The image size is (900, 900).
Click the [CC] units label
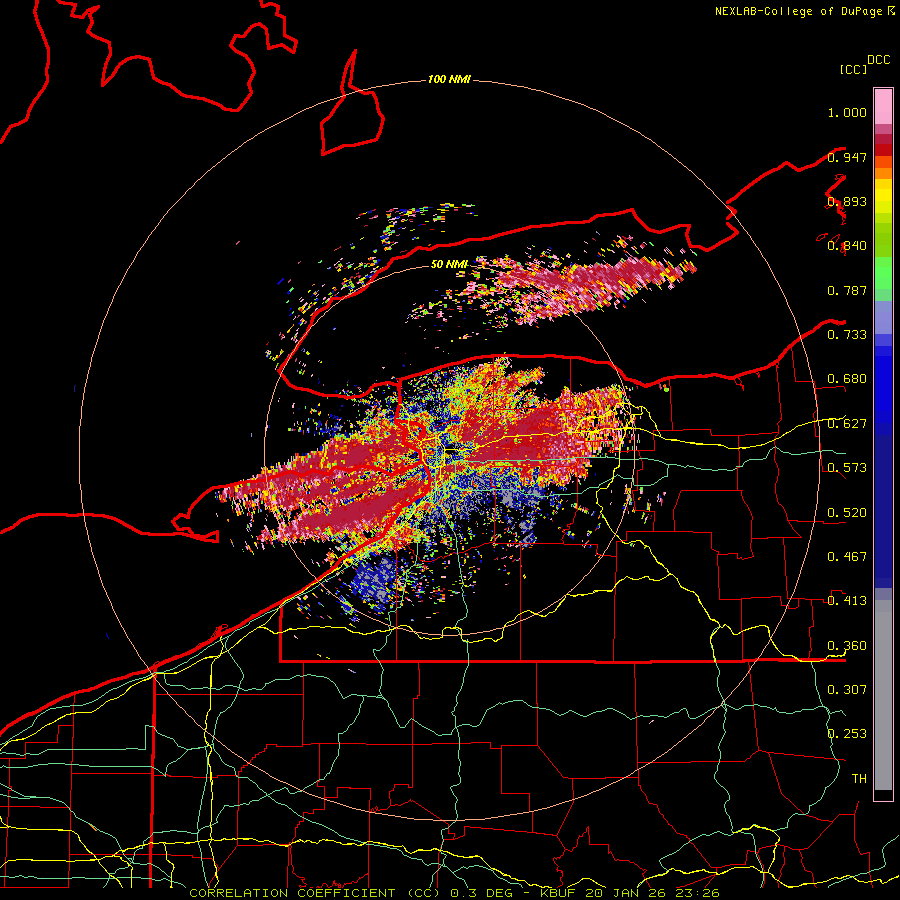click(853, 69)
